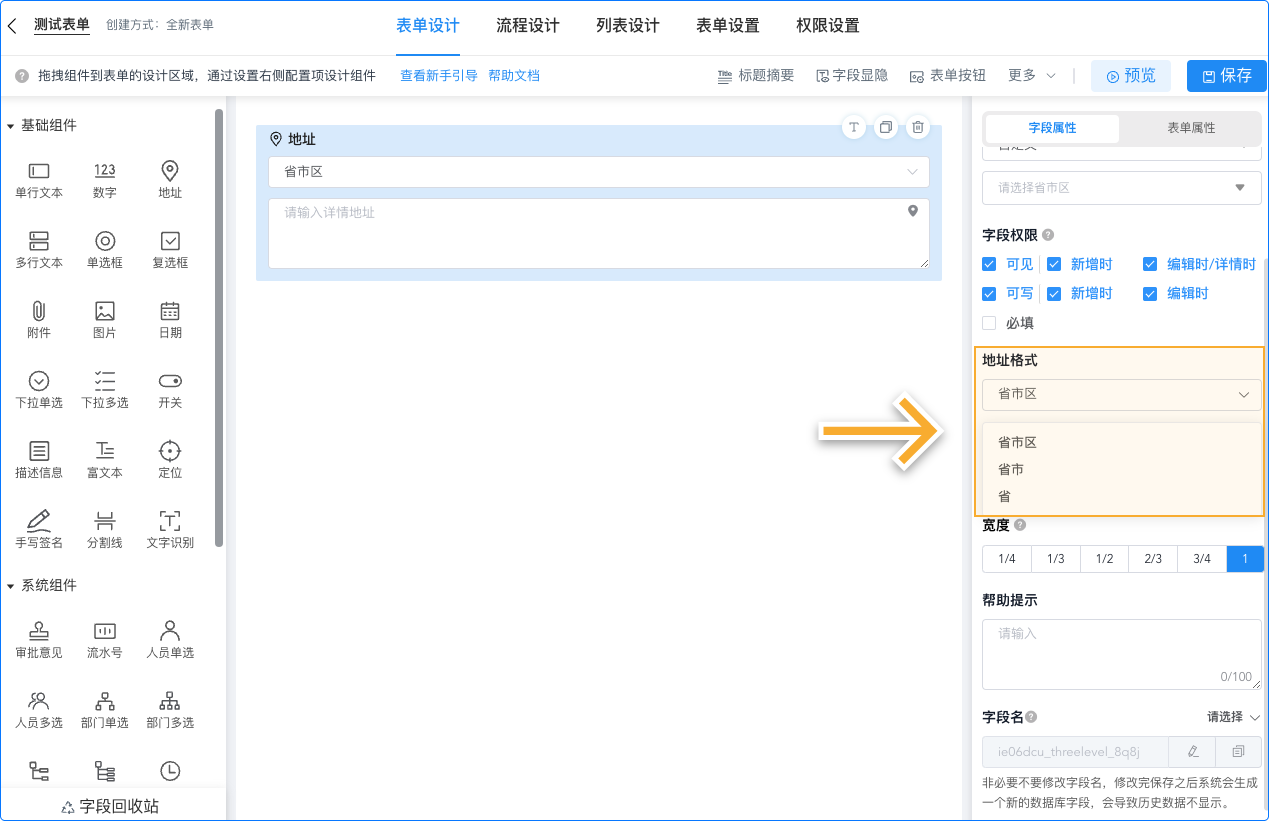Viewport: 1269px width, 821px height.
Task: Select the 附件 attachment component
Action: click(x=39, y=311)
